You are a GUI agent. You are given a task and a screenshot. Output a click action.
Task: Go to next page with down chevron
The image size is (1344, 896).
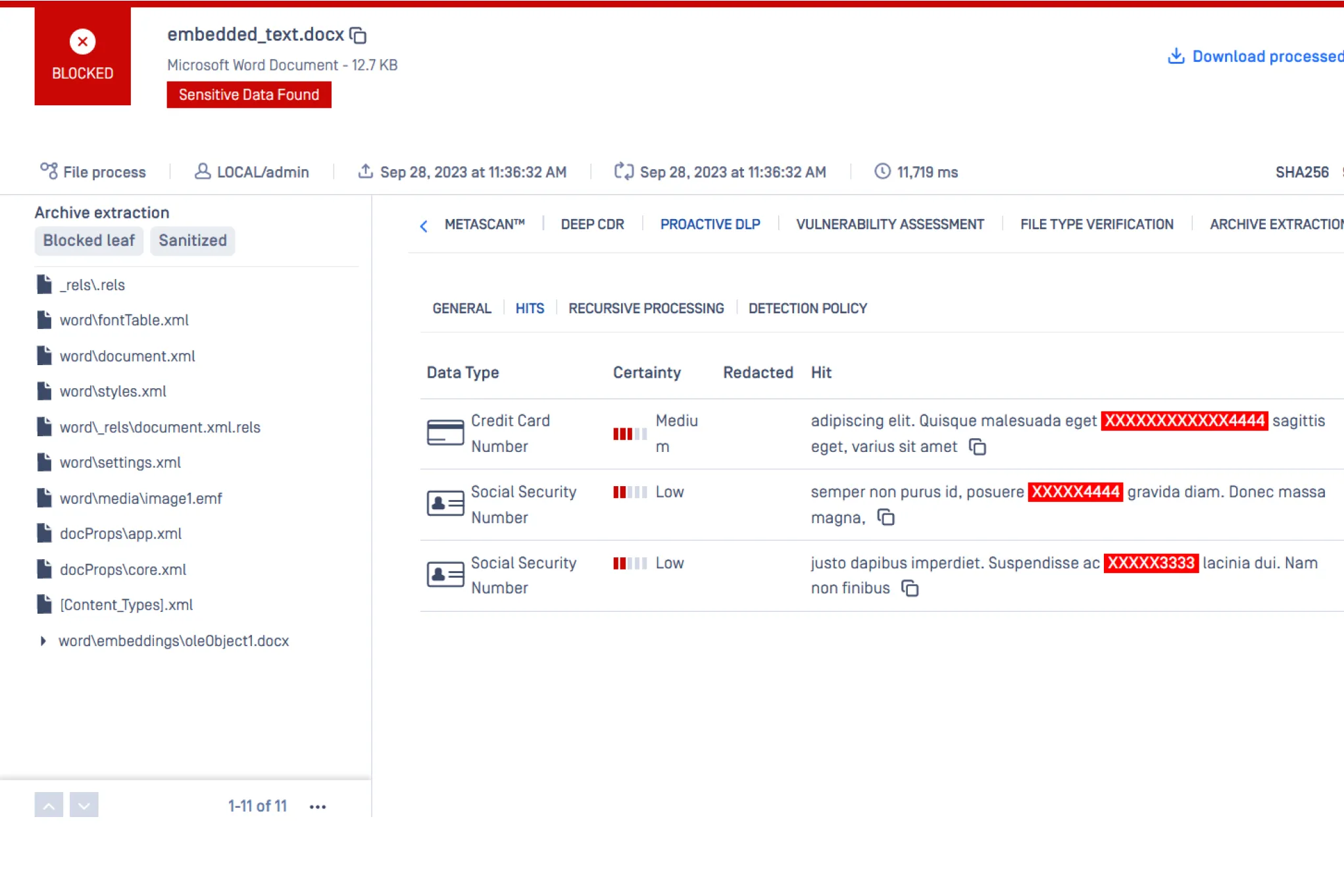click(x=84, y=805)
